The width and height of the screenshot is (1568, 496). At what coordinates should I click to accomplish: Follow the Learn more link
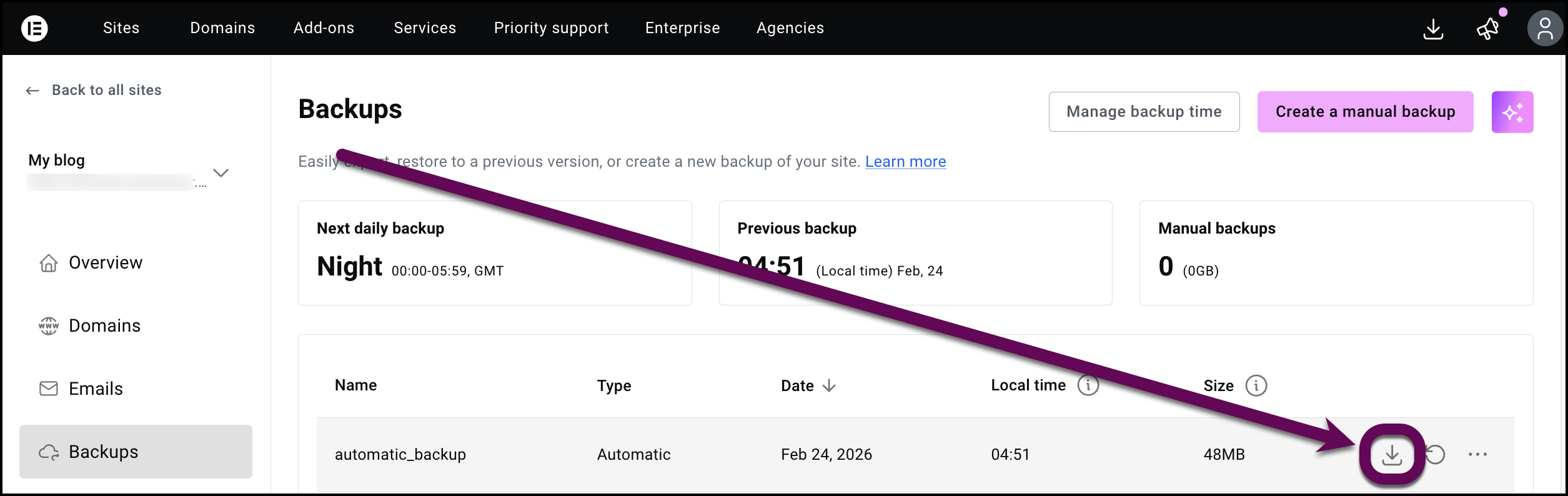click(905, 162)
